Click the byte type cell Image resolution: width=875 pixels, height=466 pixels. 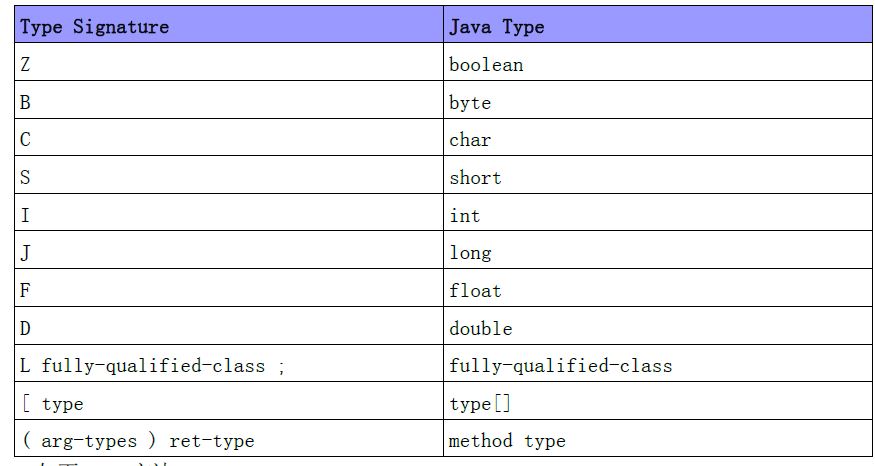[x=470, y=103]
